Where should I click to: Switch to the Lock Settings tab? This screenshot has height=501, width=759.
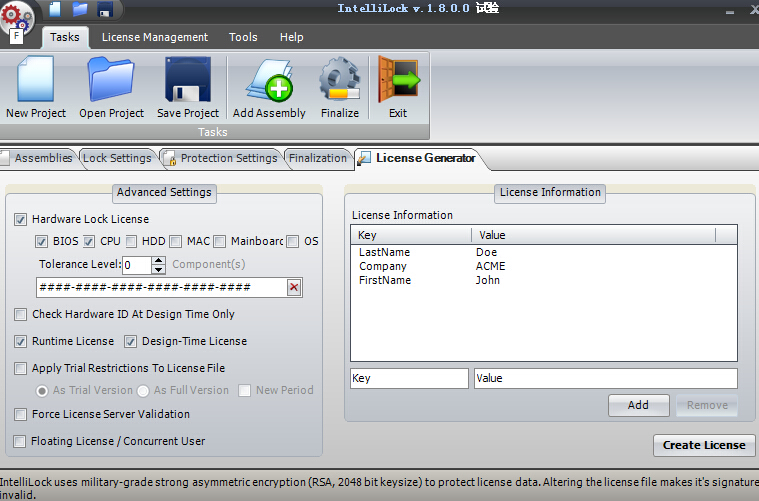click(x=117, y=158)
